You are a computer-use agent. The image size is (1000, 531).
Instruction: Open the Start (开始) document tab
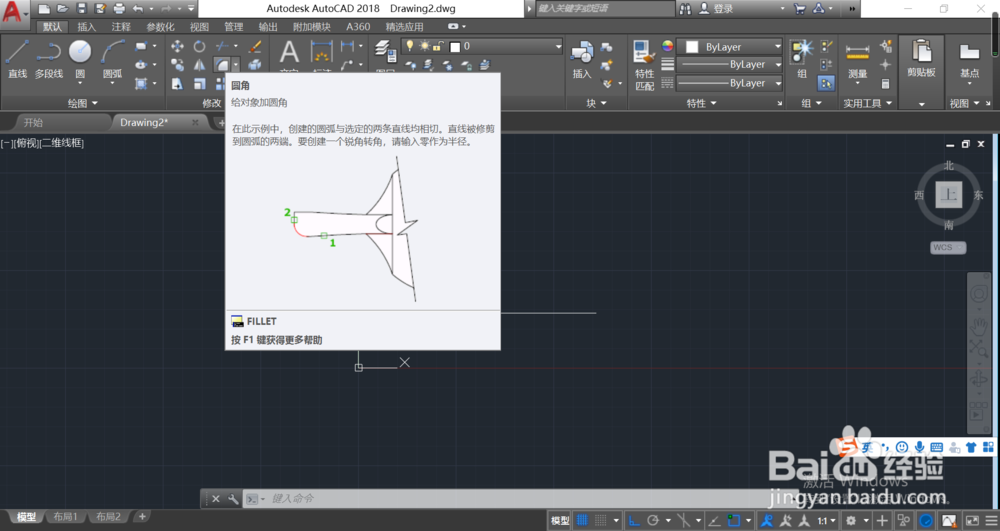coord(33,122)
